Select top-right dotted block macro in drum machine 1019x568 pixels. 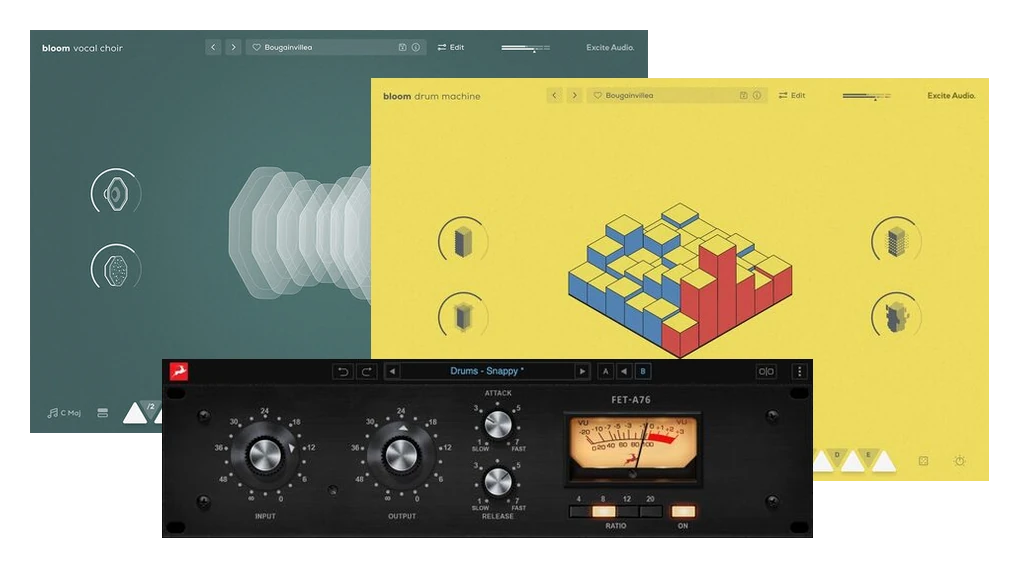click(x=896, y=242)
